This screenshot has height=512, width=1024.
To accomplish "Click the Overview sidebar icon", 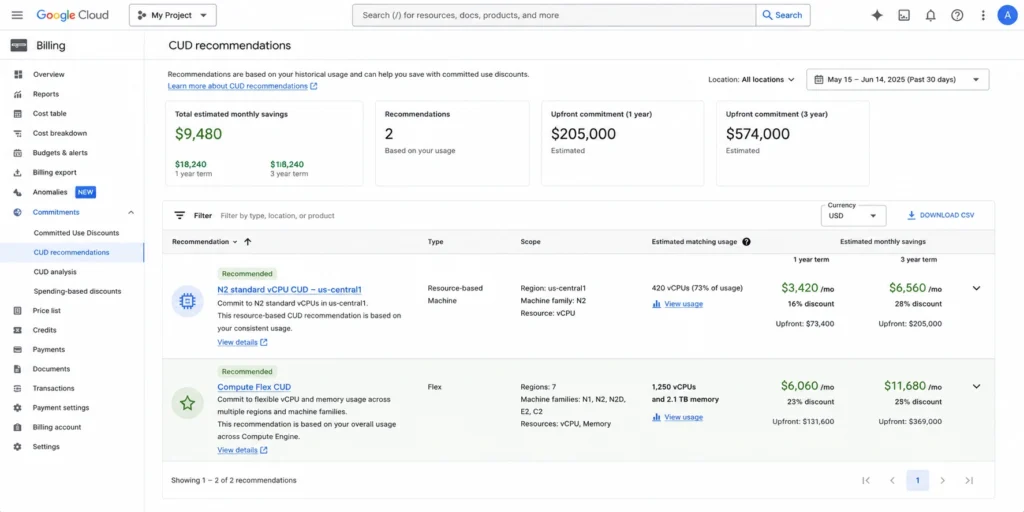I will pos(18,74).
